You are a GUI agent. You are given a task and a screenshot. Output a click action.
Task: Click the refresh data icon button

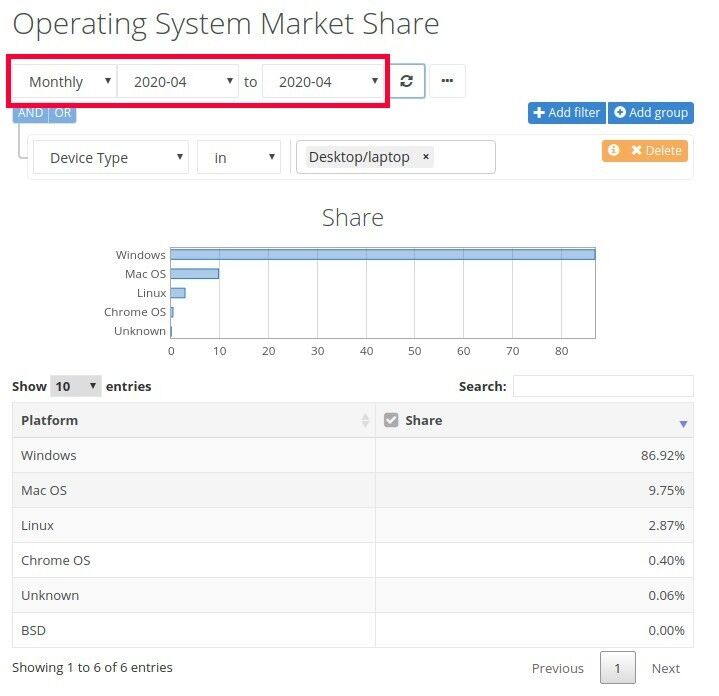coord(406,81)
